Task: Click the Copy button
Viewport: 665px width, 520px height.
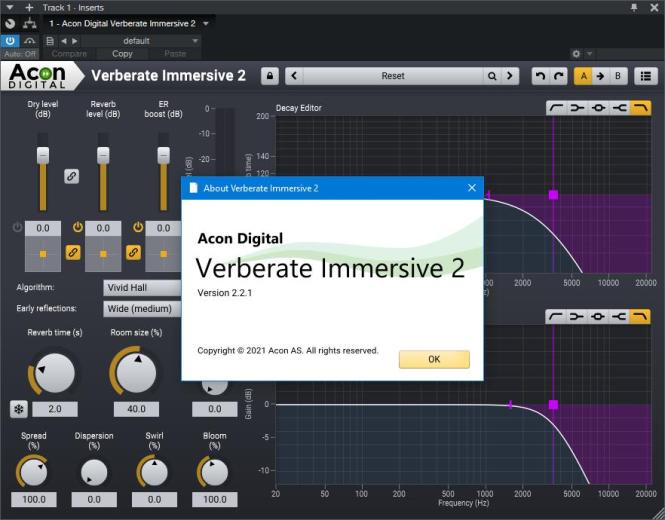Action: [122, 54]
